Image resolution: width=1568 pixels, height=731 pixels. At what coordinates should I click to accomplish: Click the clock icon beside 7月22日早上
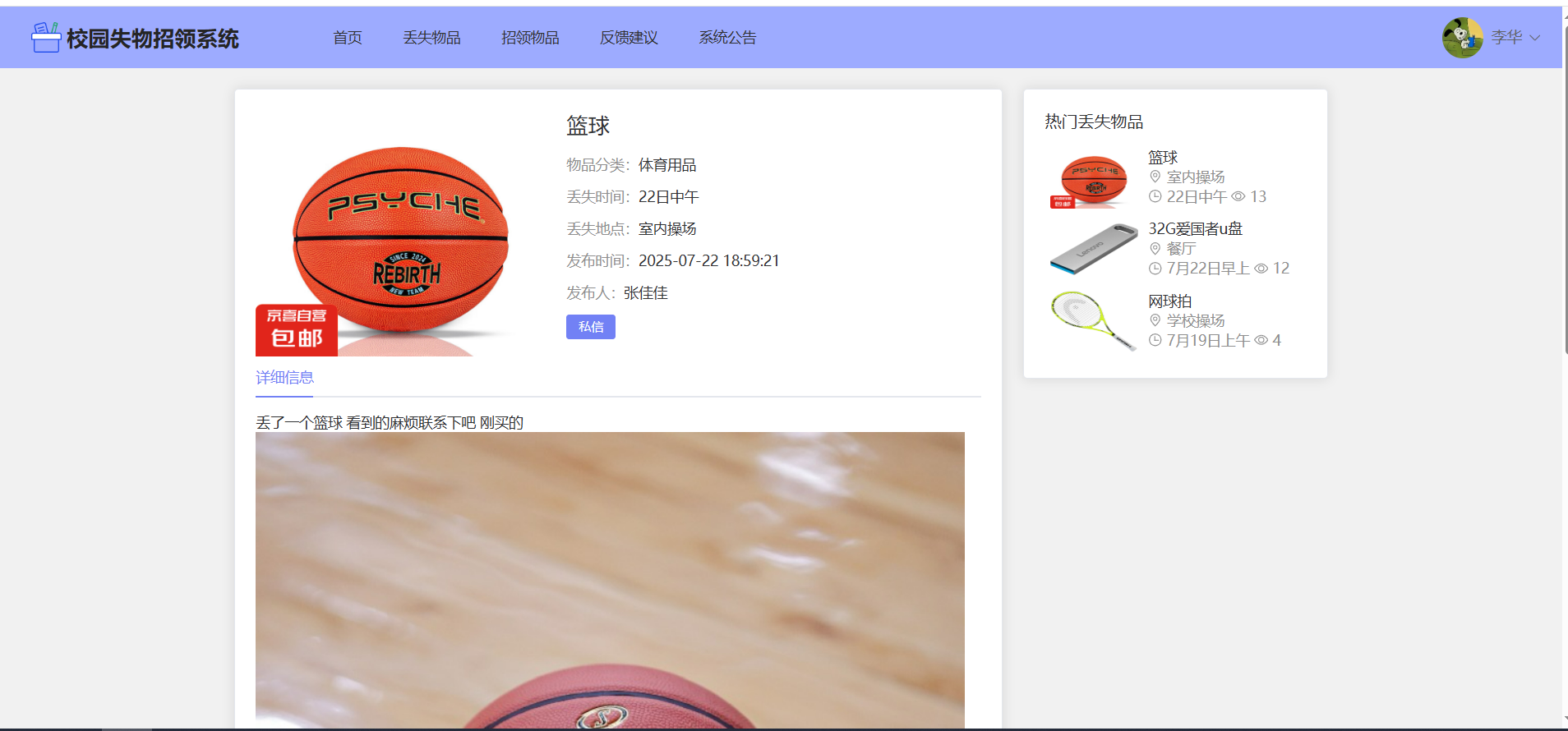(1155, 269)
